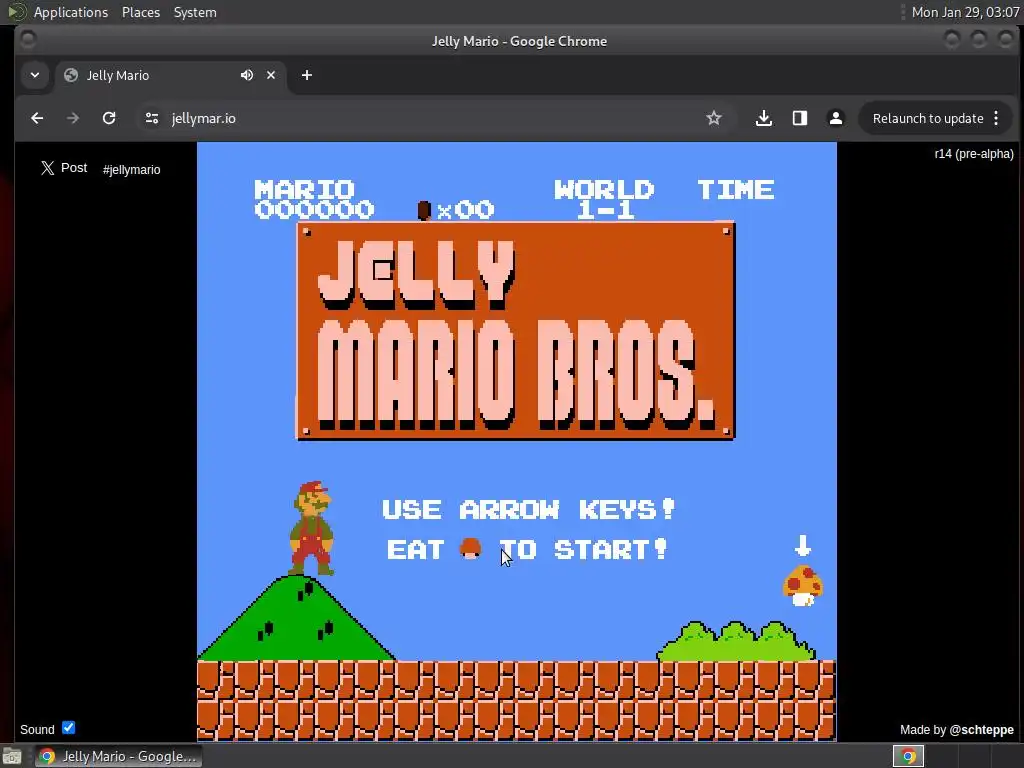Viewport: 1024px width, 768px height.
Task: Click the coin icon in the score header
Action: [x=424, y=210]
